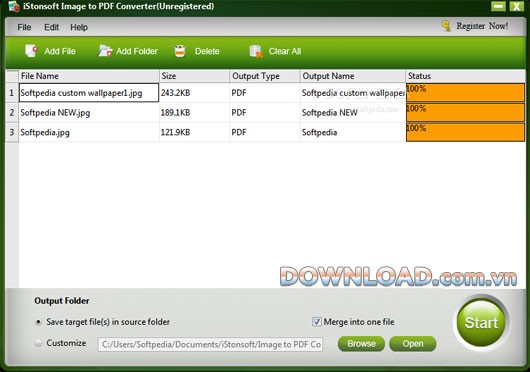Click the golden key register icon
Viewport: 530px width, 372px height.
pyautogui.click(x=446, y=26)
